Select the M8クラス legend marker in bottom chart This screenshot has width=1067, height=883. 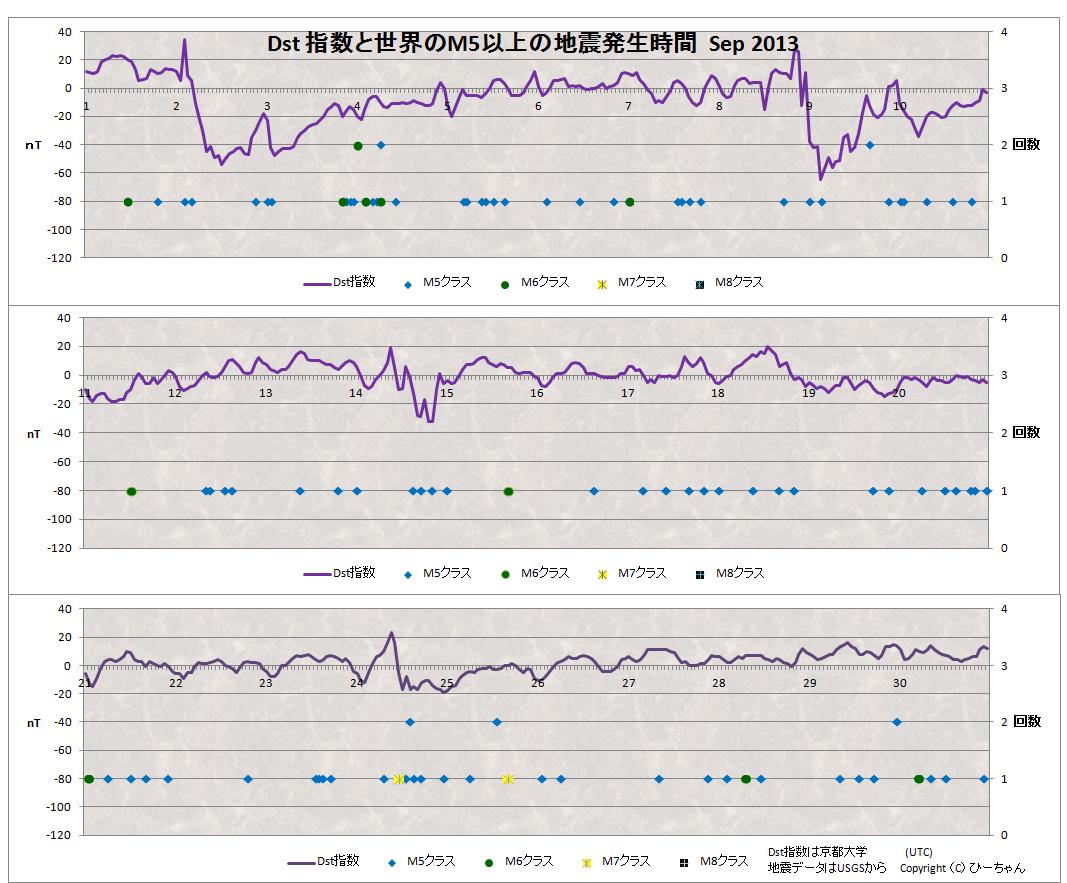(x=684, y=861)
